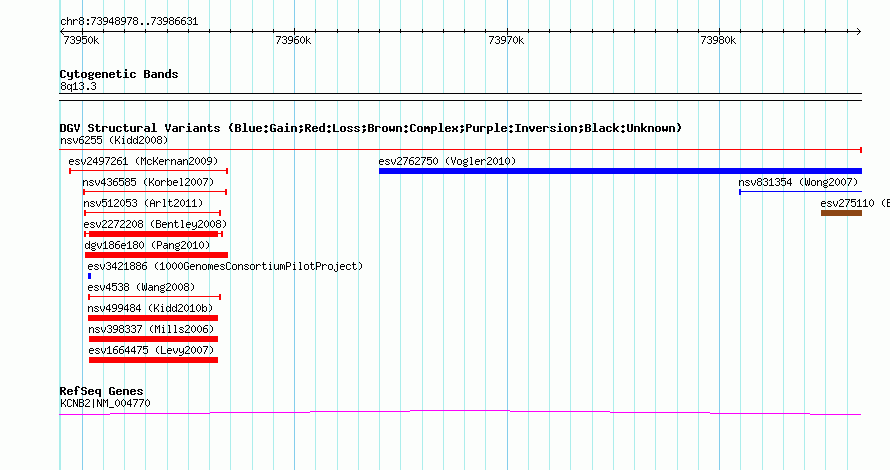This screenshot has width=890, height=470.
Task: Select the red nsv436585 loss line
Action: click(x=155, y=192)
